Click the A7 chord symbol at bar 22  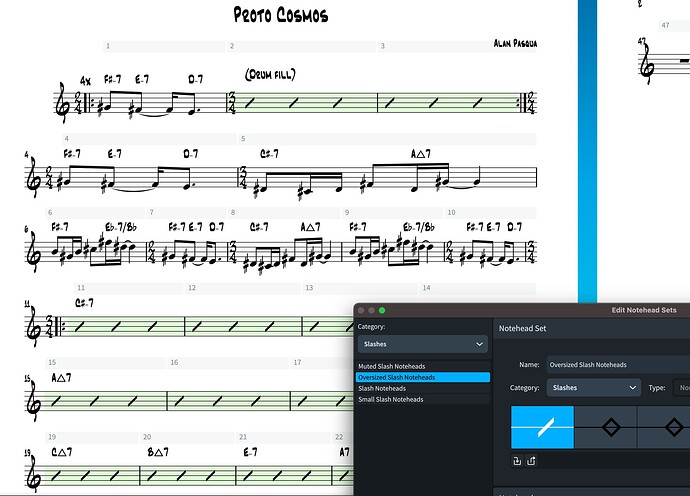pos(344,452)
